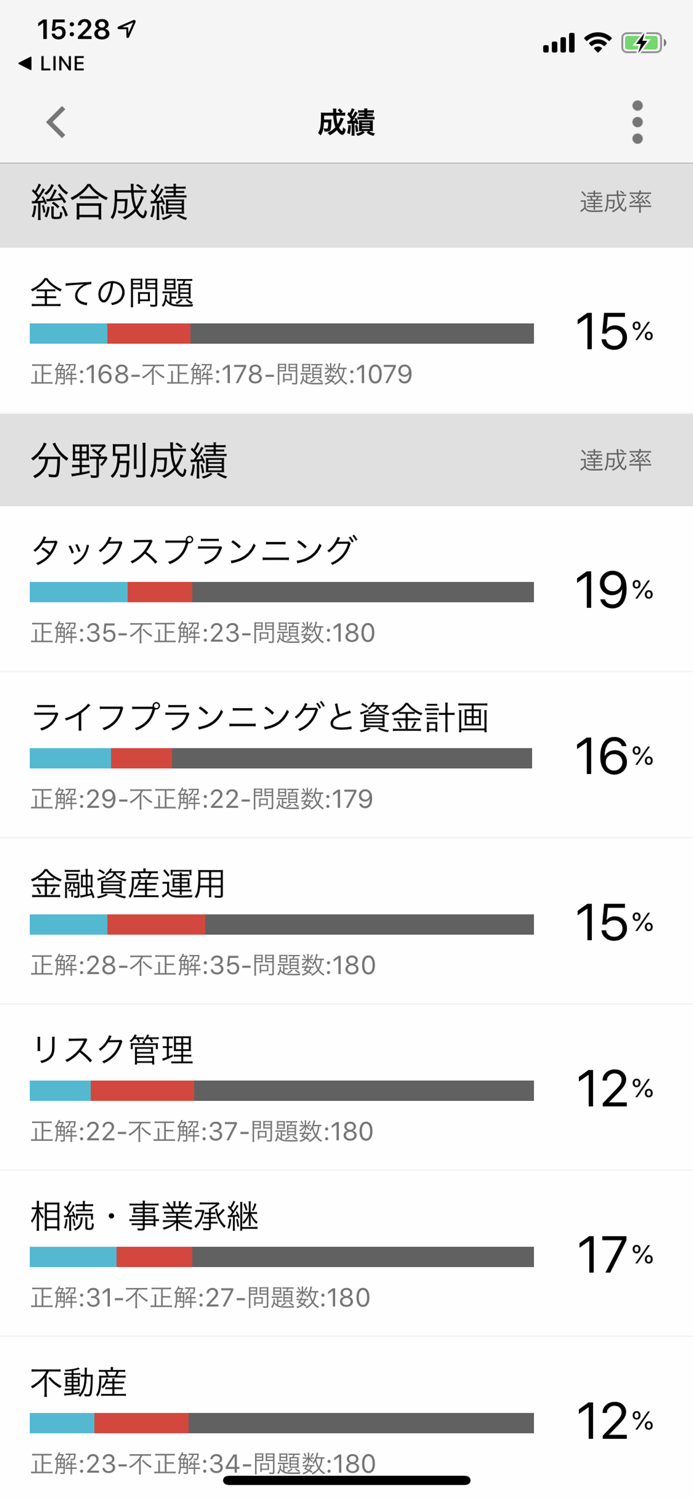This screenshot has height=1500, width=693.
Task: Tap the cellular signal bars icon
Action: pyautogui.click(x=556, y=43)
